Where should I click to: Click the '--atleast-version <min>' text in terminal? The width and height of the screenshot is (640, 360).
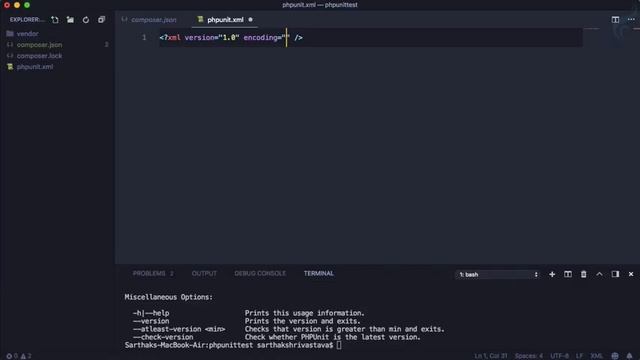click(179, 329)
